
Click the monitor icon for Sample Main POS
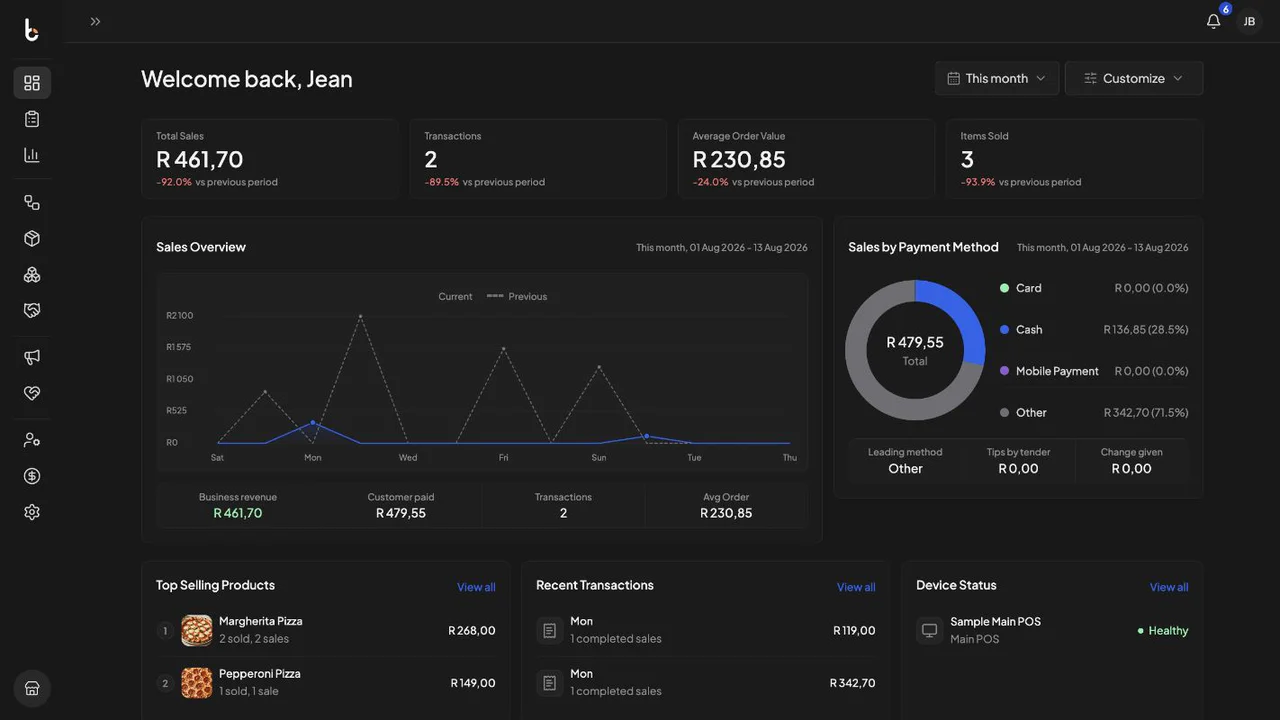point(929,630)
